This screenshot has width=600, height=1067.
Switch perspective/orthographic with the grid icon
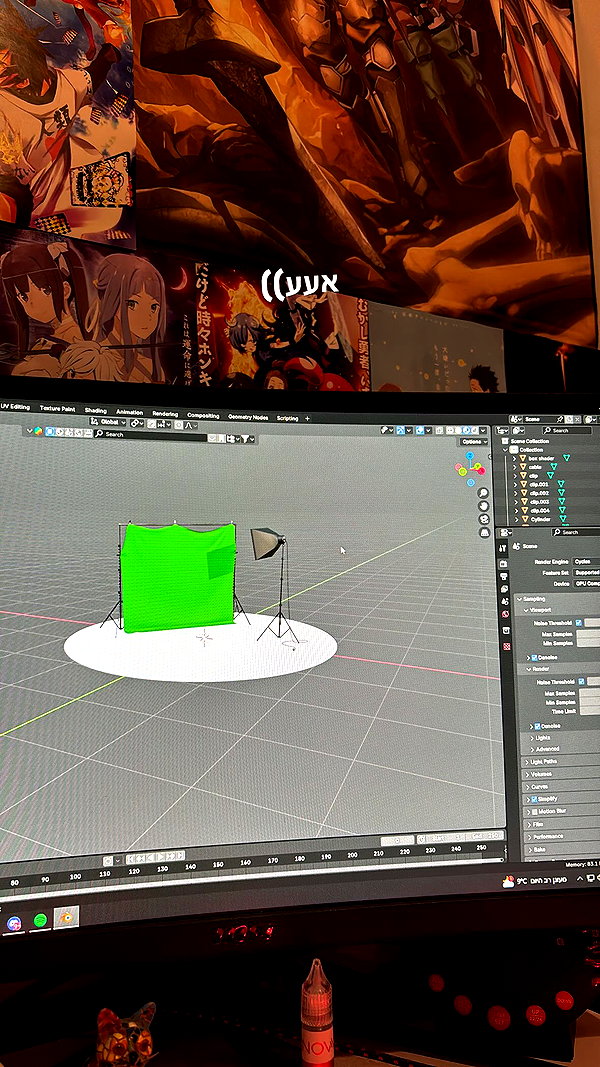pos(484,531)
